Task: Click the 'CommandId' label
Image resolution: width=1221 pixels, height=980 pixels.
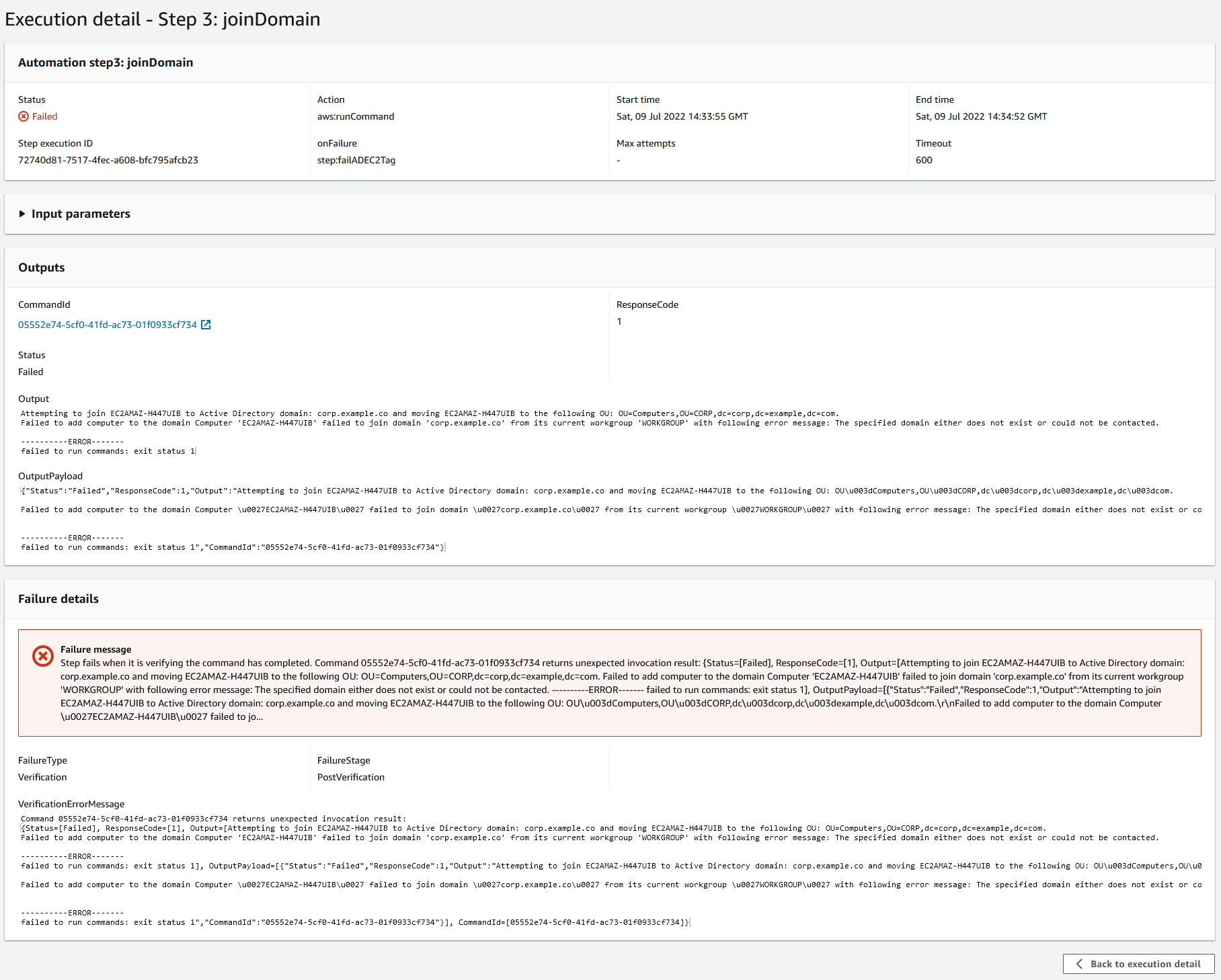Action: (44, 304)
